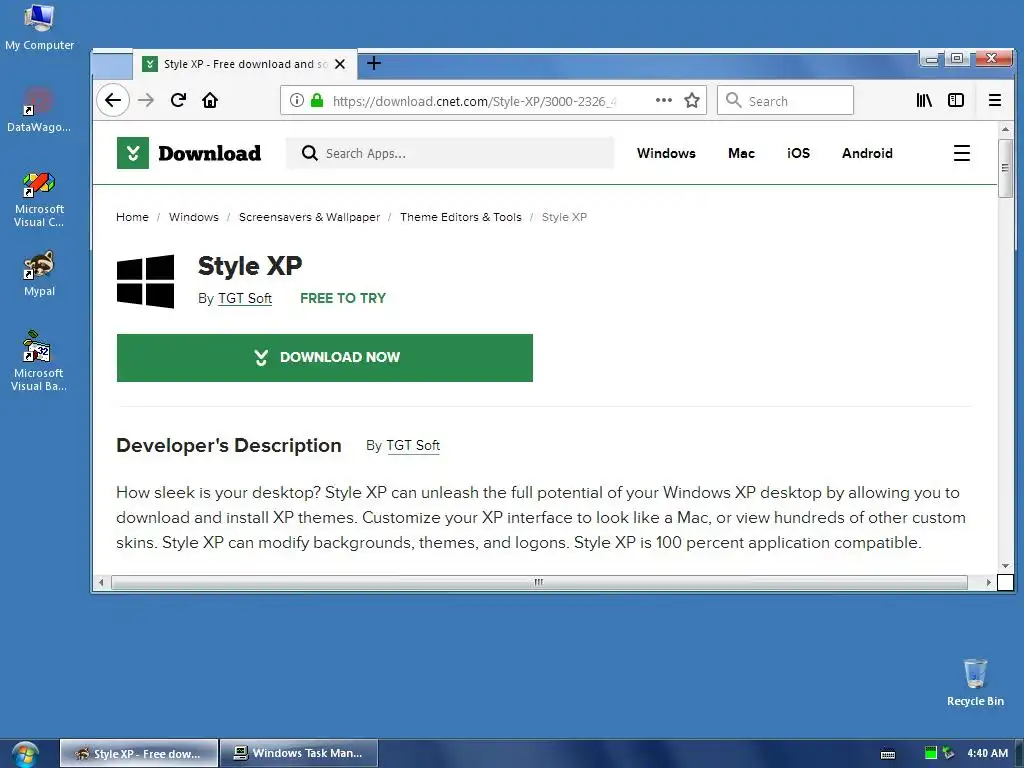Open page actions three-dot menu in address bar

tap(664, 100)
